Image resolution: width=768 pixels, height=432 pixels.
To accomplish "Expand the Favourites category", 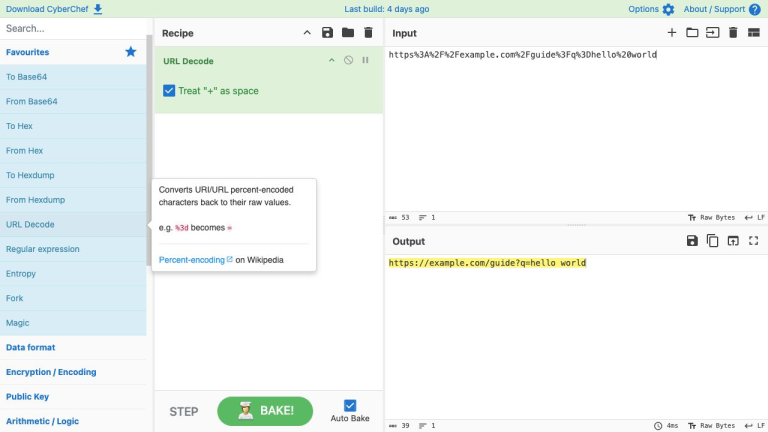I will [73, 52].
